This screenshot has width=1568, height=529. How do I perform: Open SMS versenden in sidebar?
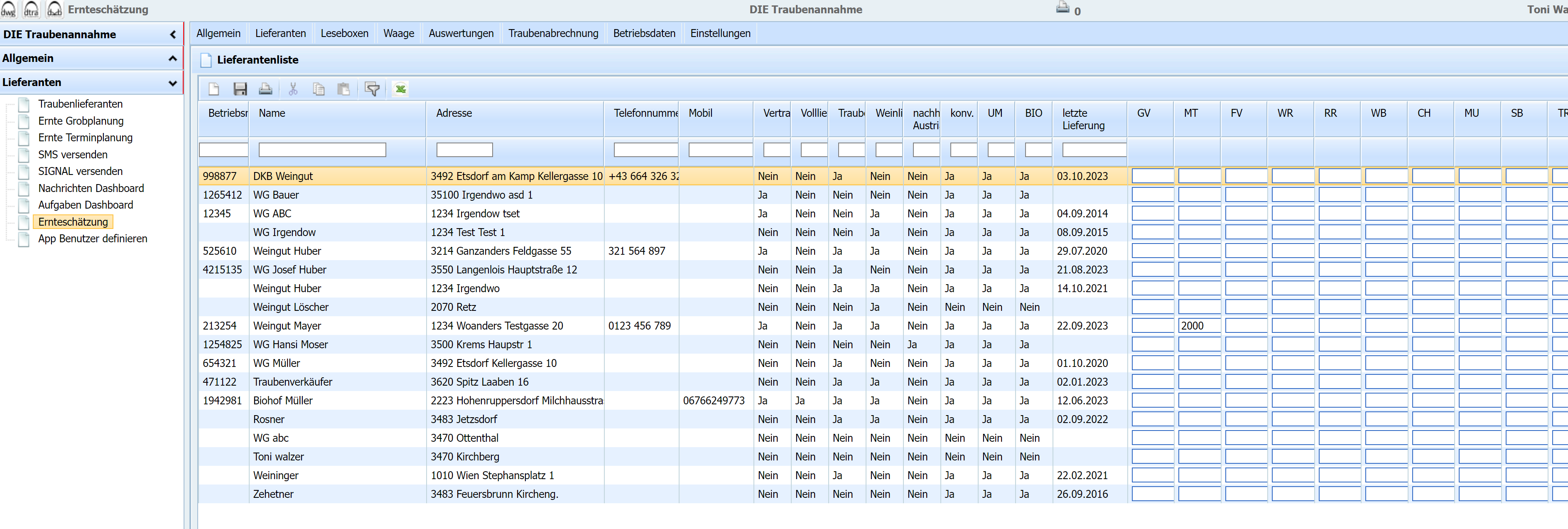coord(72,155)
